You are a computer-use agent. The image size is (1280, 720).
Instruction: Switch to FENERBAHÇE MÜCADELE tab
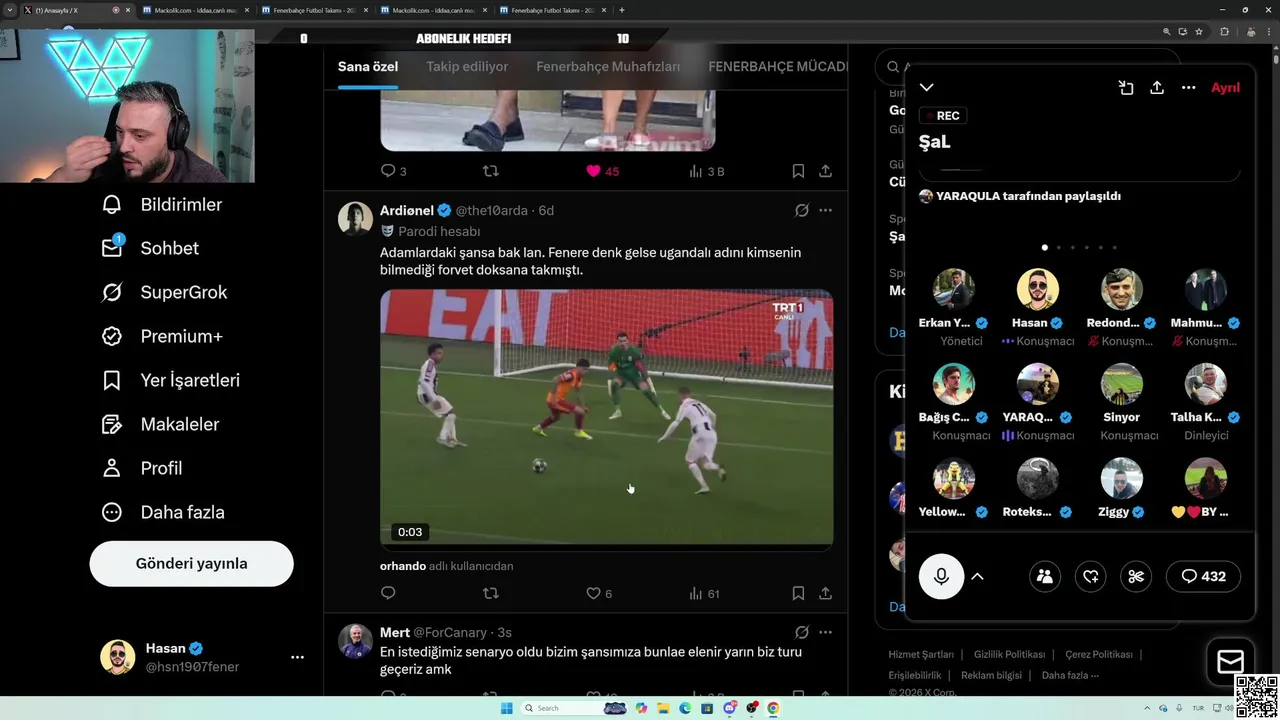[778, 66]
